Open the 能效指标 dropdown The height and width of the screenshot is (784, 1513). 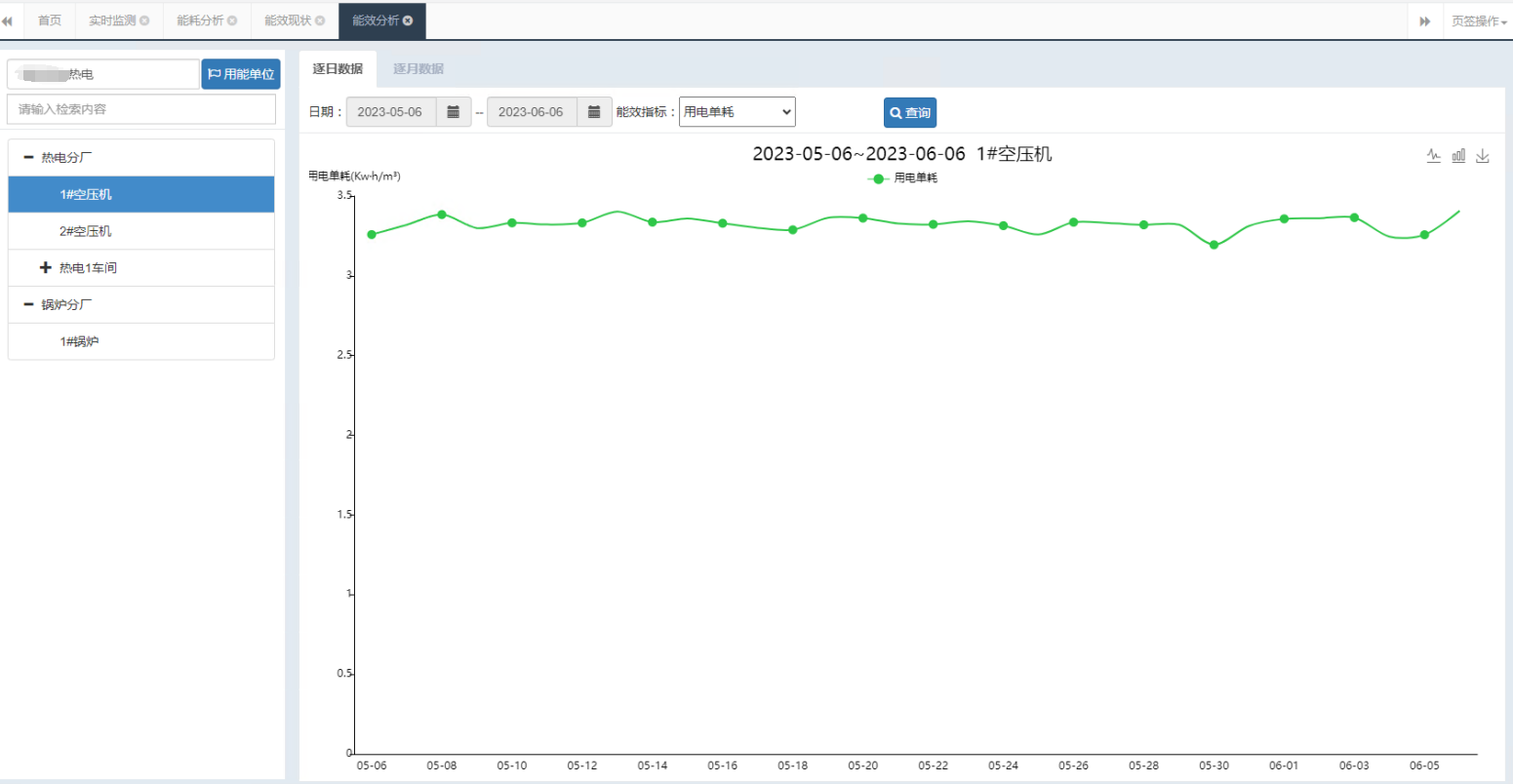(x=737, y=112)
